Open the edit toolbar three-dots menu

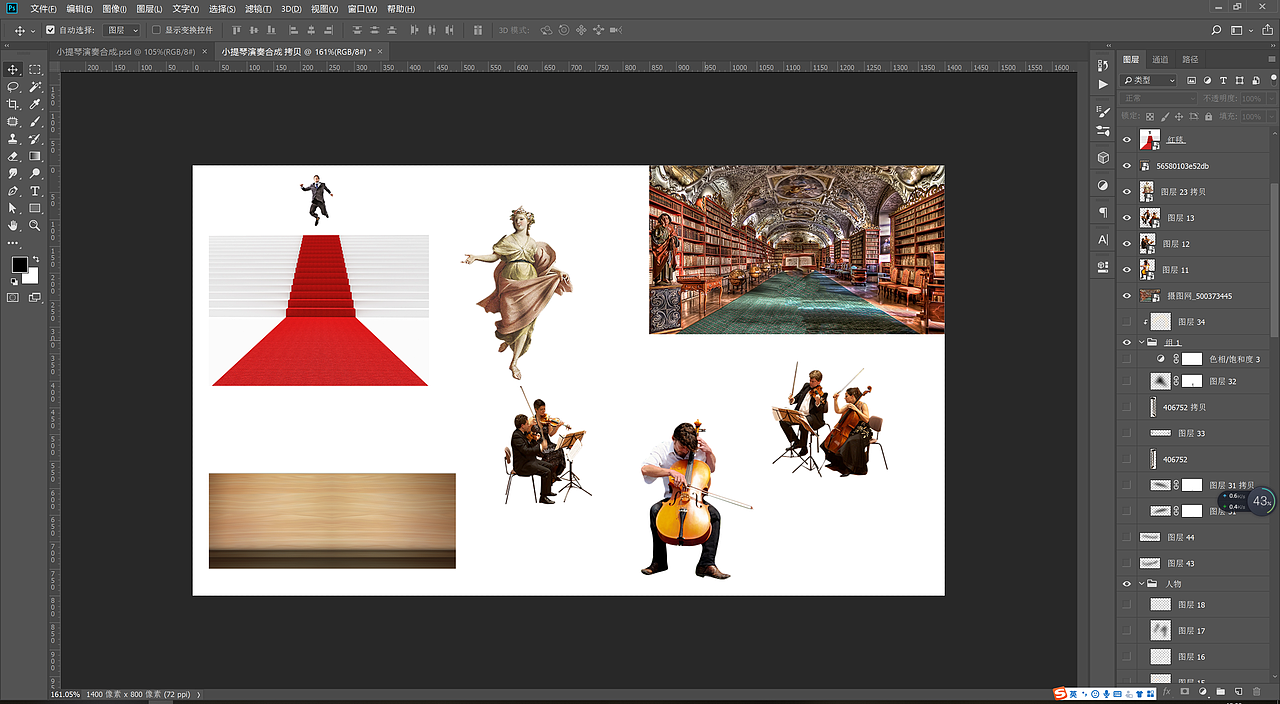point(13,243)
